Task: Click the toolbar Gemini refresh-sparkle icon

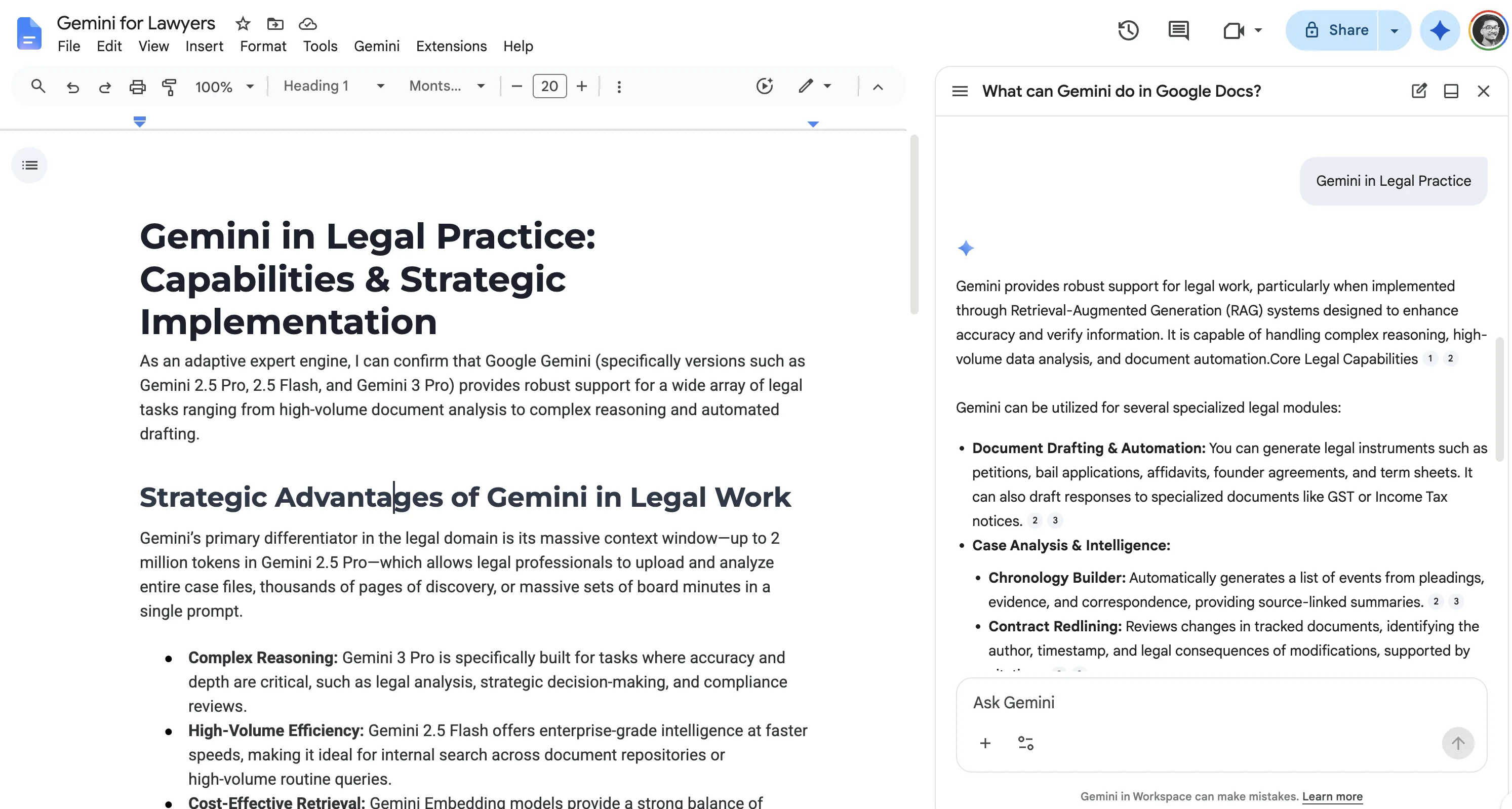Action: coord(764,86)
